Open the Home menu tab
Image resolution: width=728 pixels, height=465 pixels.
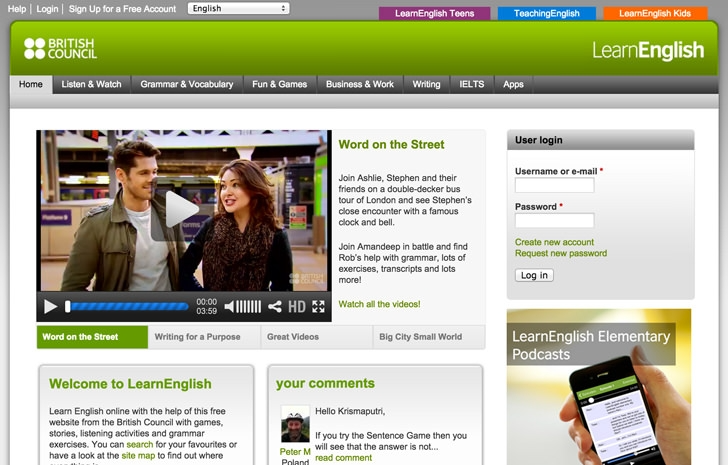coord(31,84)
